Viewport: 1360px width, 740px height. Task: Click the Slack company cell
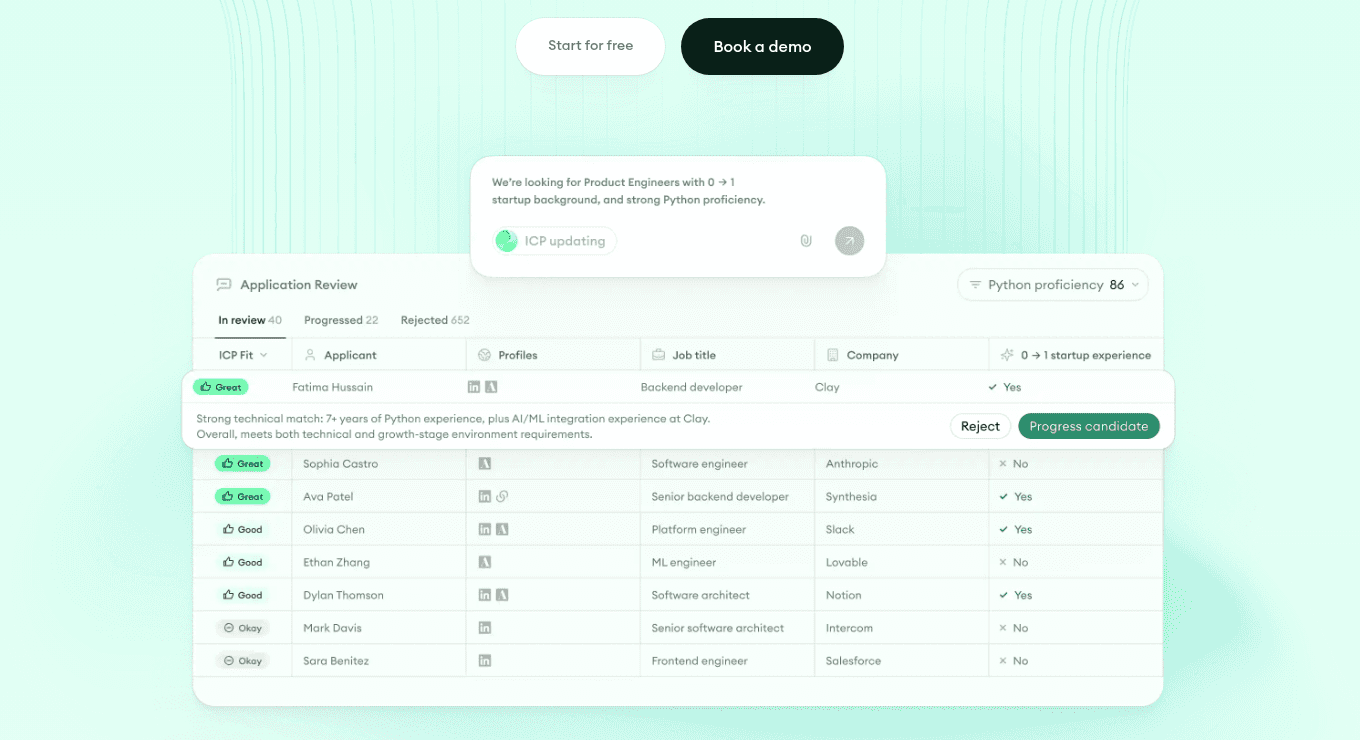click(840, 530)
